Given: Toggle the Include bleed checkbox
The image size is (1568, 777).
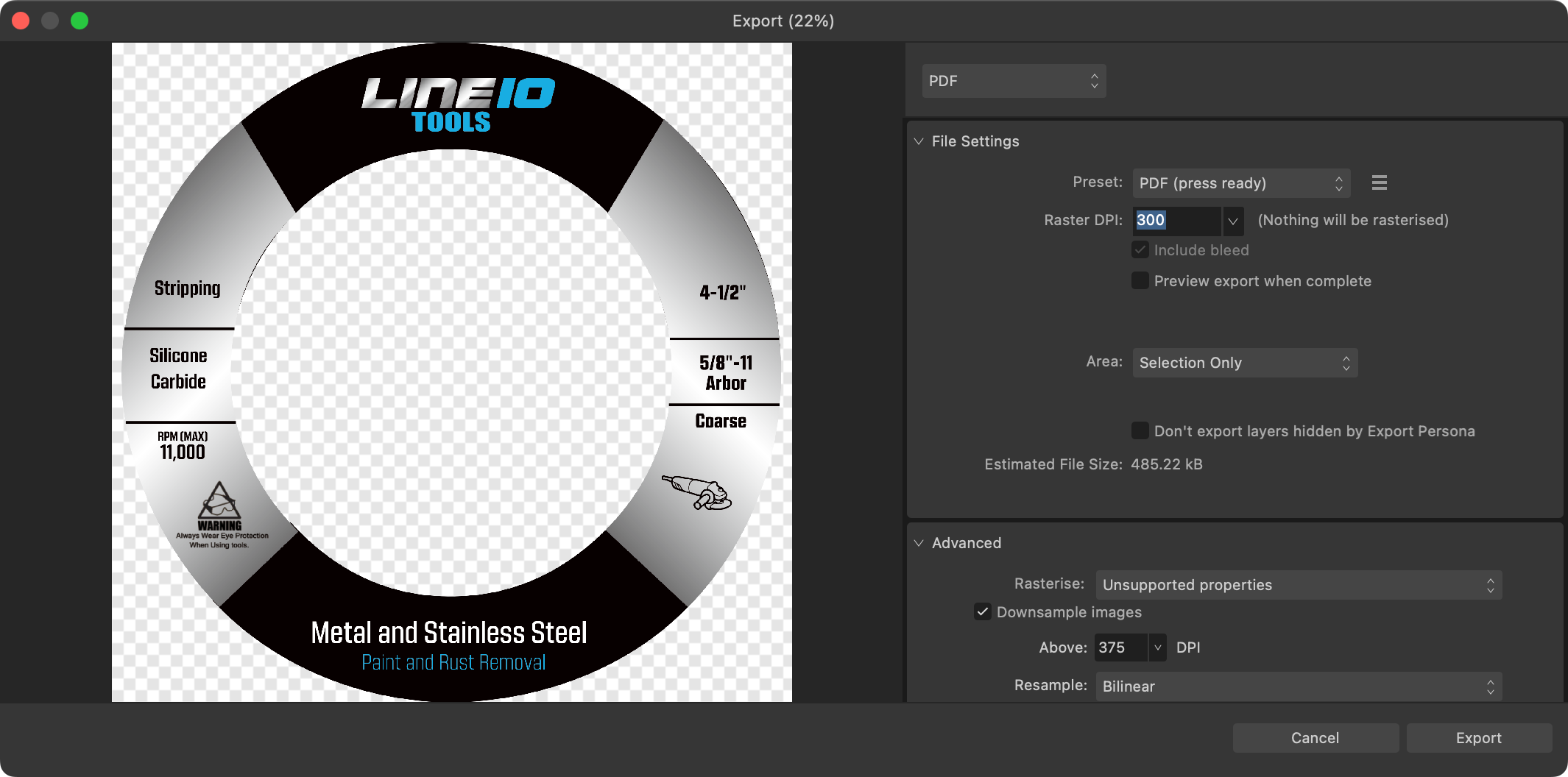Looking at the screenshot, I should (1140, 250).
